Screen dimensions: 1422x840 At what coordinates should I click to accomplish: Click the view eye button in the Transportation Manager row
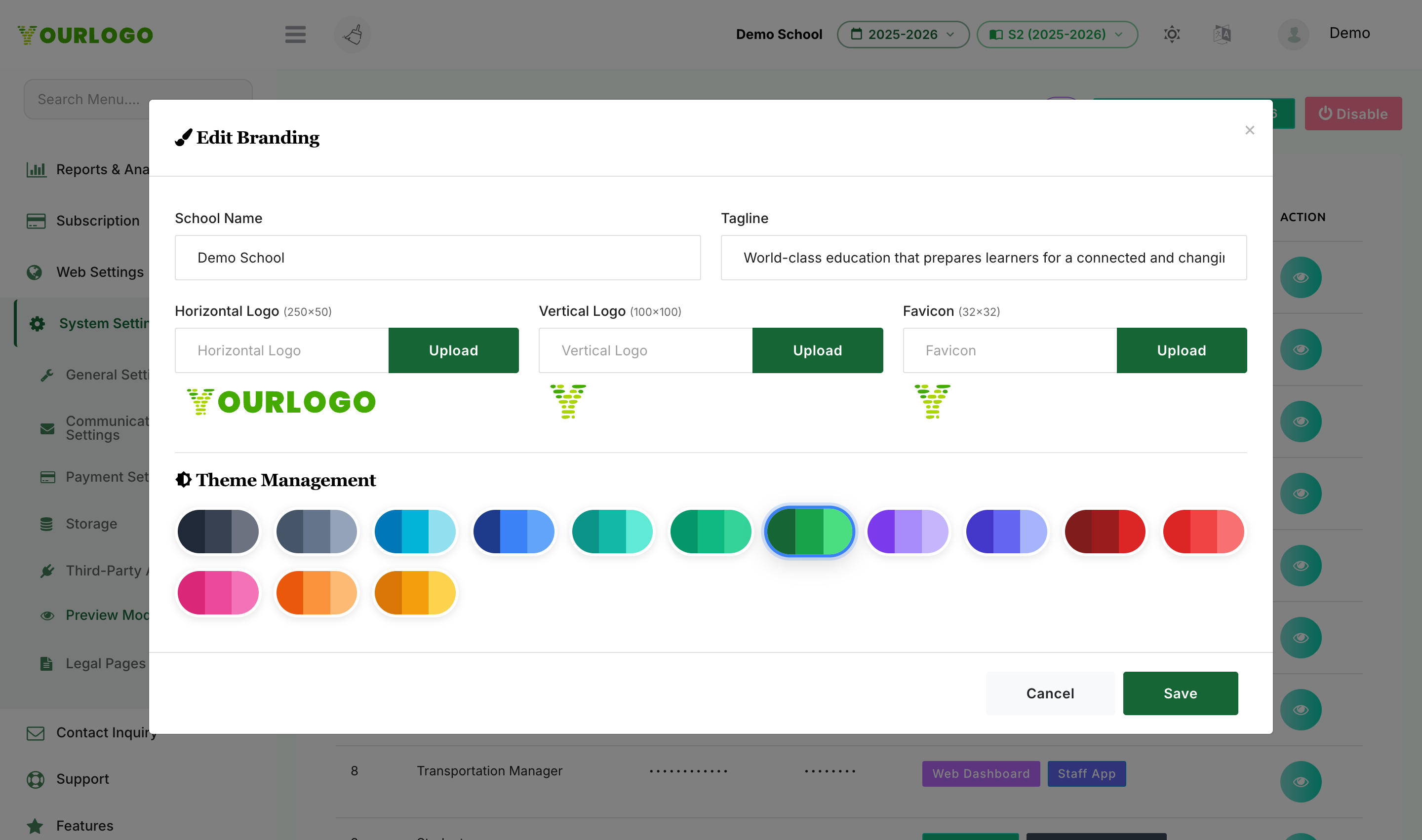click(1300, 782)
